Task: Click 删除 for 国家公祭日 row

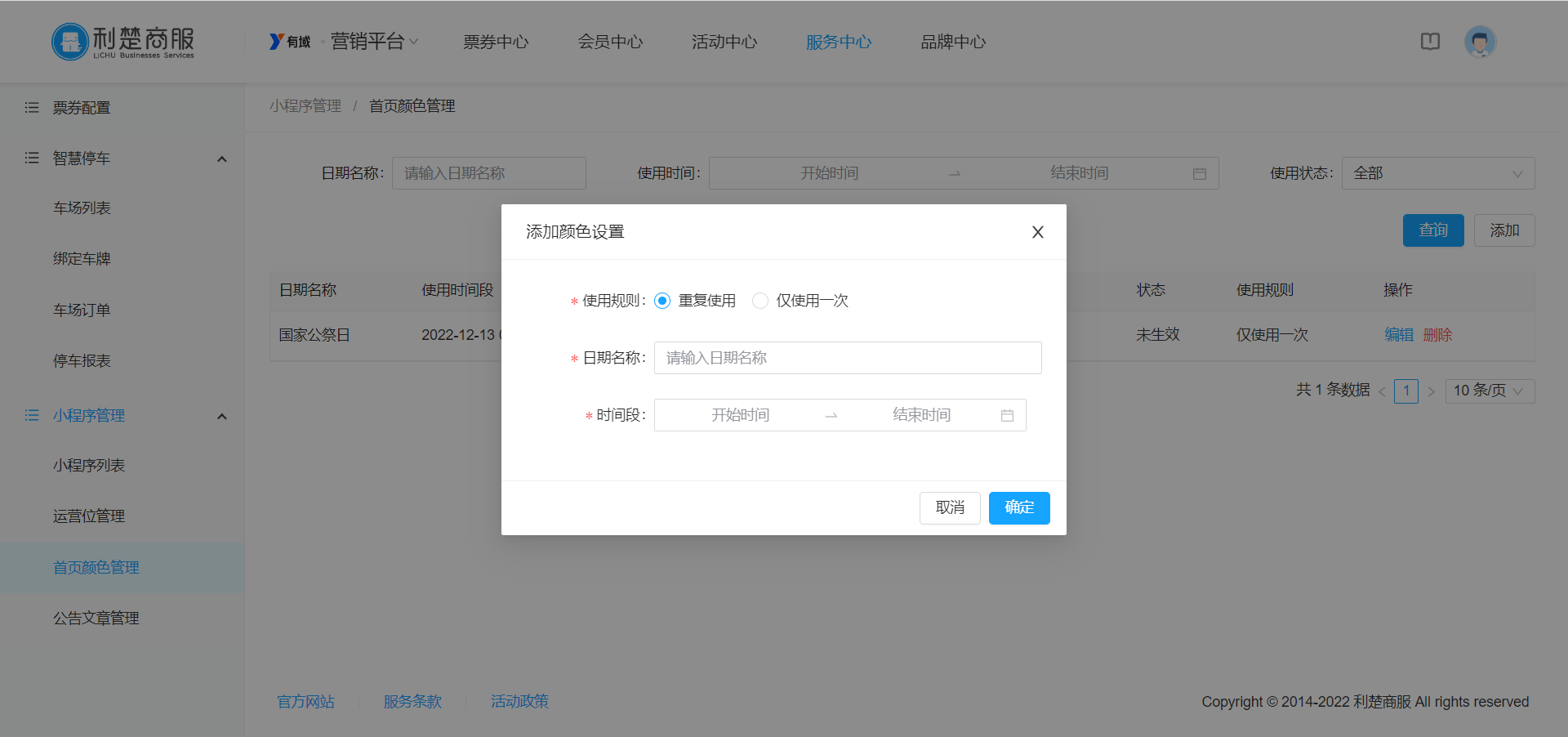Action: pos(1437,334)
